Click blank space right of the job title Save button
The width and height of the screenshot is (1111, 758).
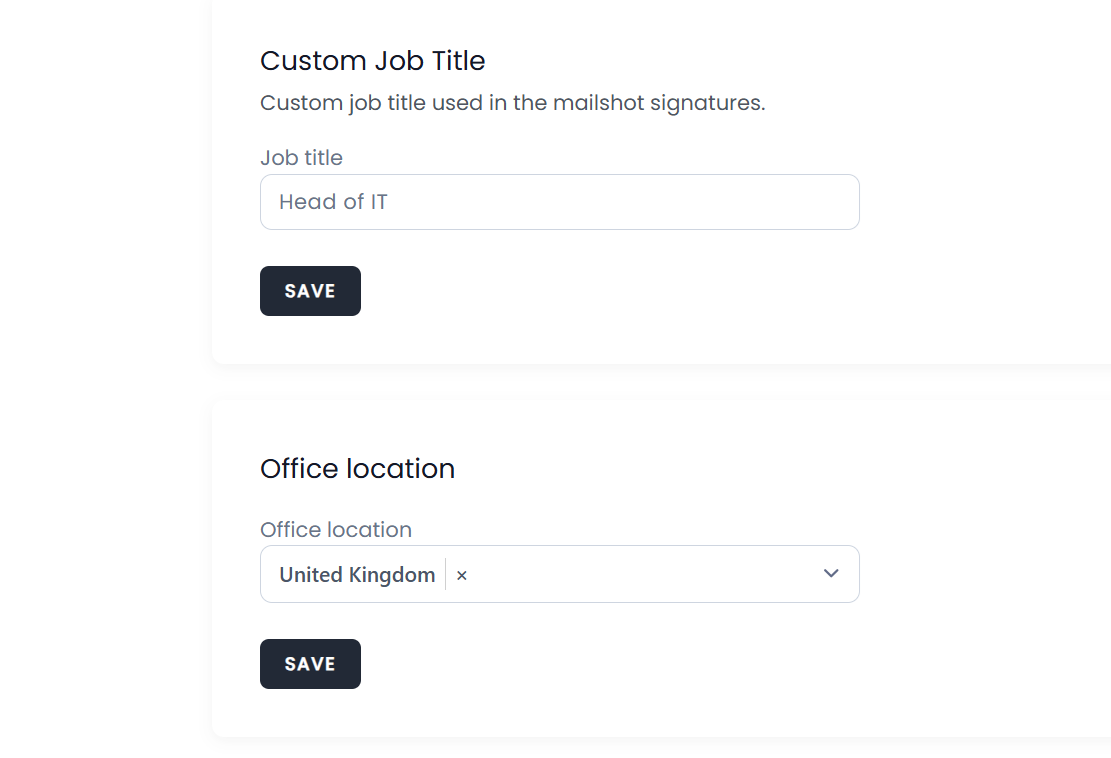pyautogui.click(x=600, y=291)
